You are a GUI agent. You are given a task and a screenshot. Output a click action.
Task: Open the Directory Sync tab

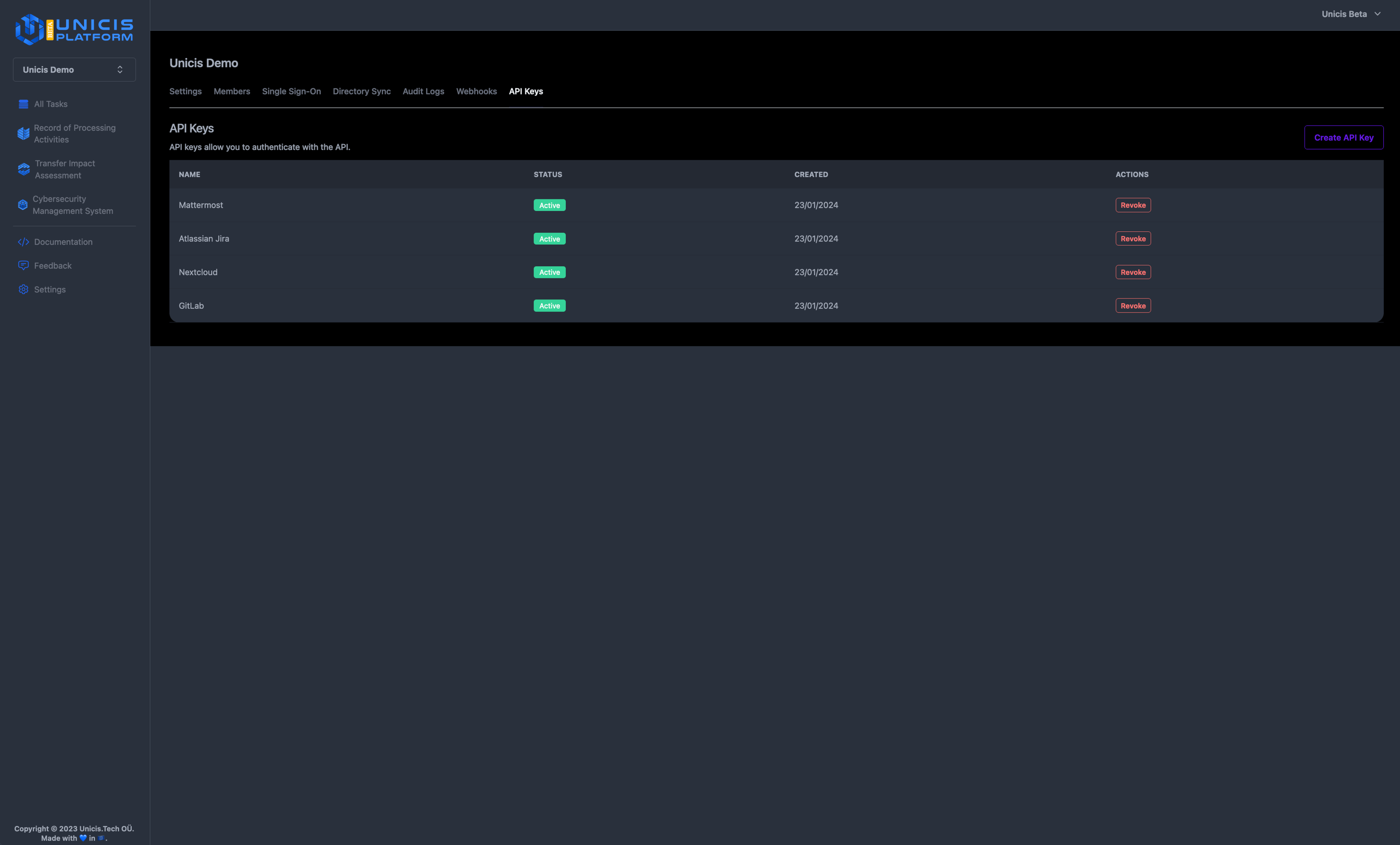361,91
